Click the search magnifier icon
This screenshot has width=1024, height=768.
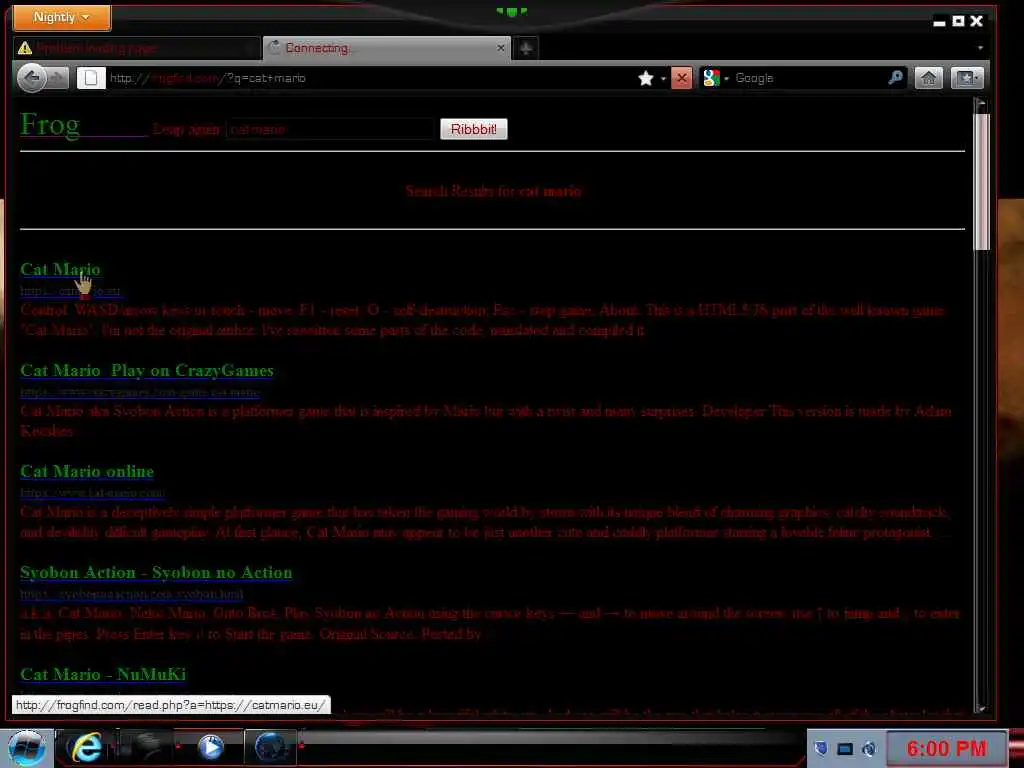point(896,78)
